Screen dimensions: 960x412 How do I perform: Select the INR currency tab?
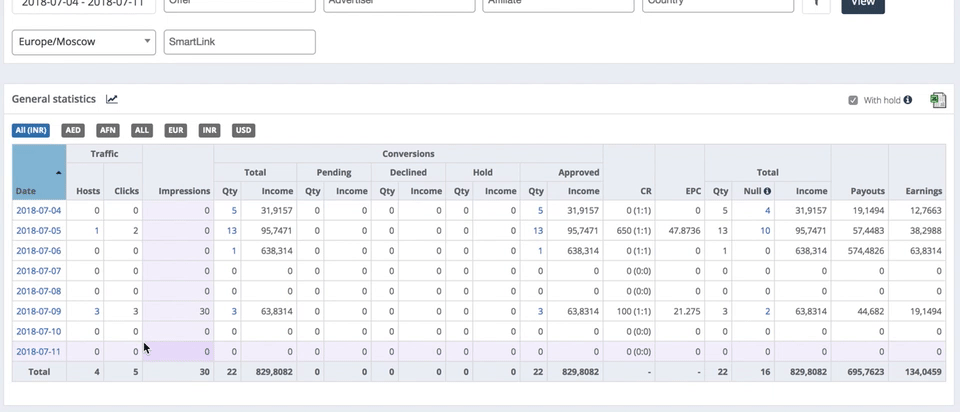pos(209,130)
